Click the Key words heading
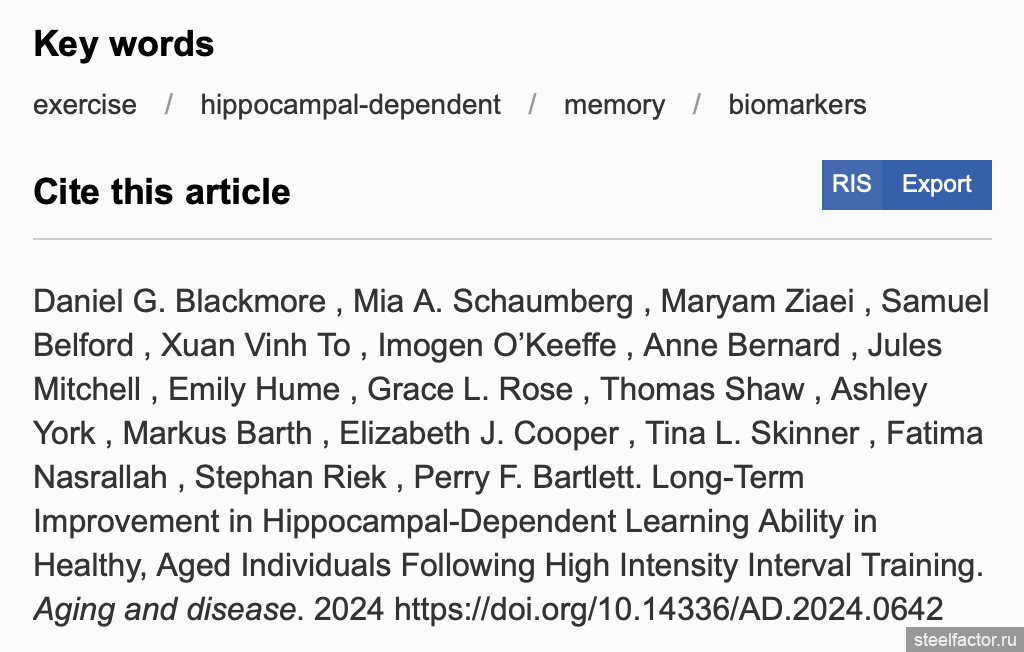 pyautogui.click(x=124, y=44)
